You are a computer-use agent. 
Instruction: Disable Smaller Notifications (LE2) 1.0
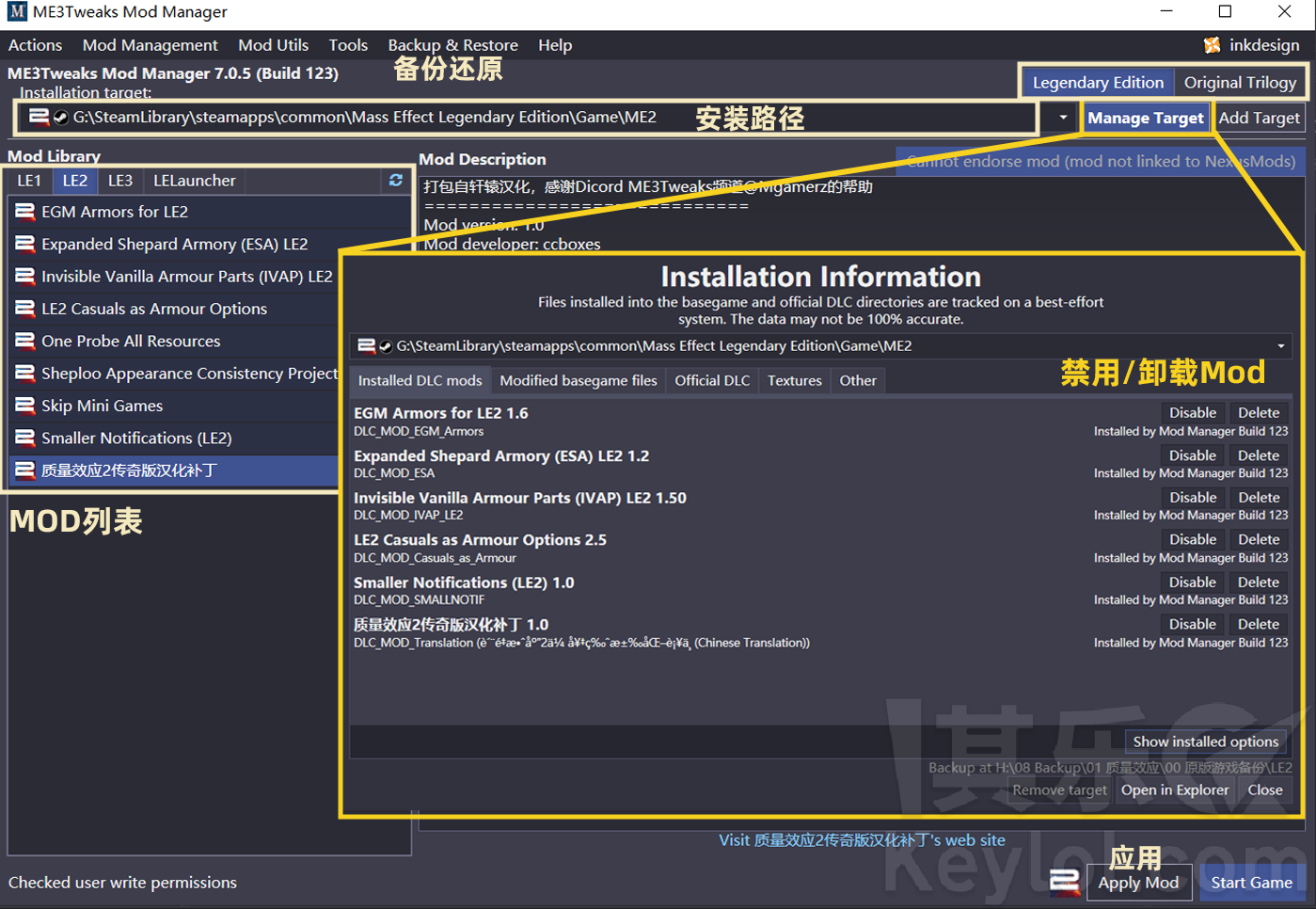1193,582
